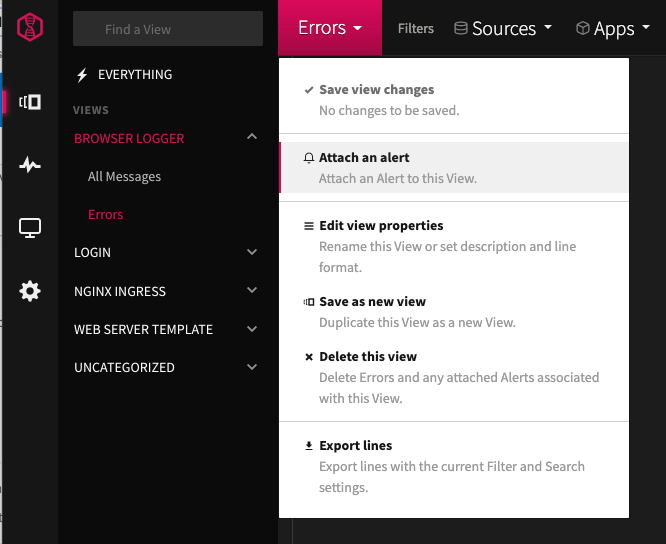The height and width of the screenshot is (544, 666).
Task: Expand the Uncategorized chevron
Action: [252, 367]
